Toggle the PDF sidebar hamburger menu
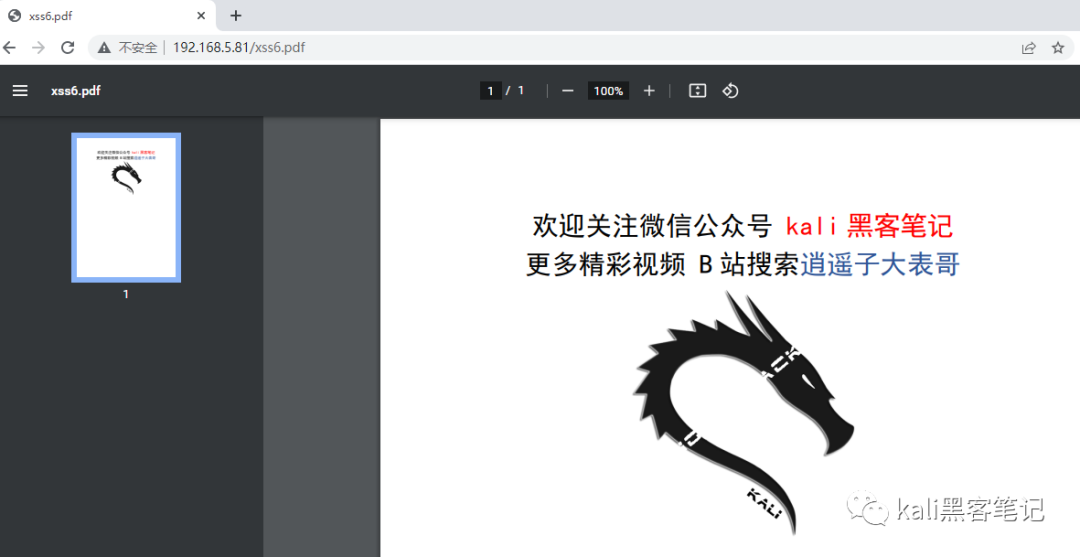1080x557 pixels. point(20,90)
